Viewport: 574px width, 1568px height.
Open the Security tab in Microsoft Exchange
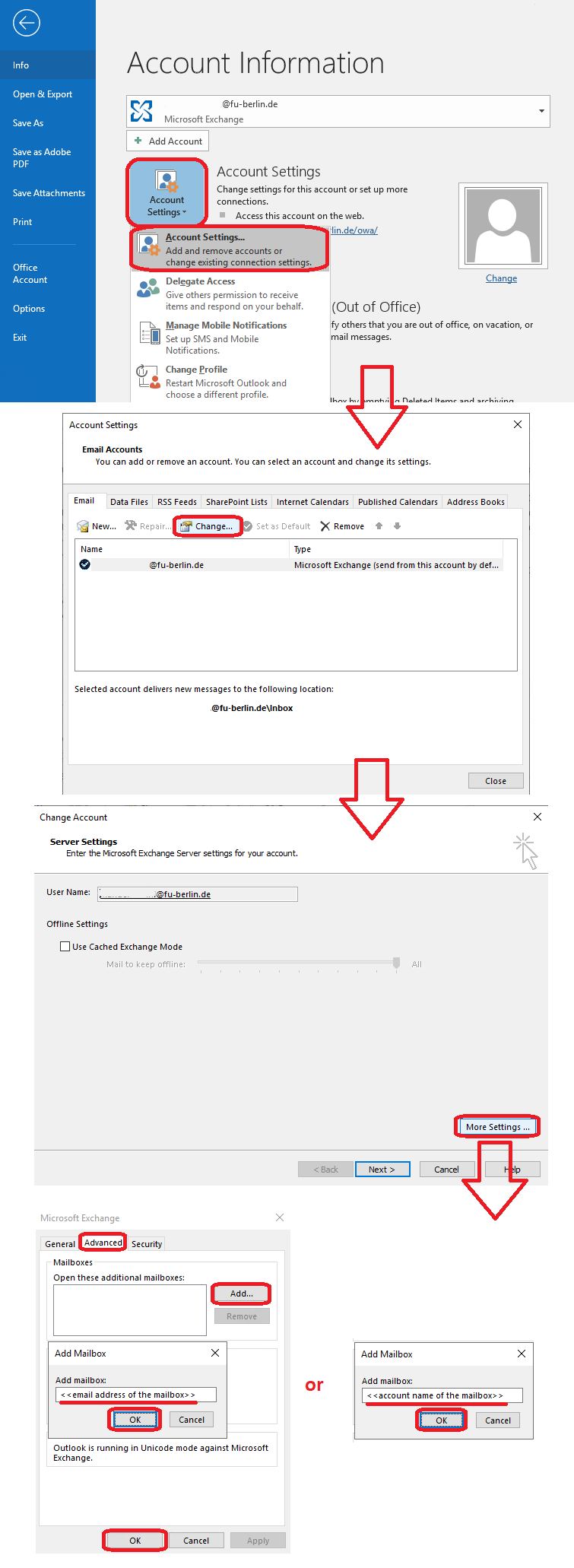pyautogui.click(x=147, y=1244)
